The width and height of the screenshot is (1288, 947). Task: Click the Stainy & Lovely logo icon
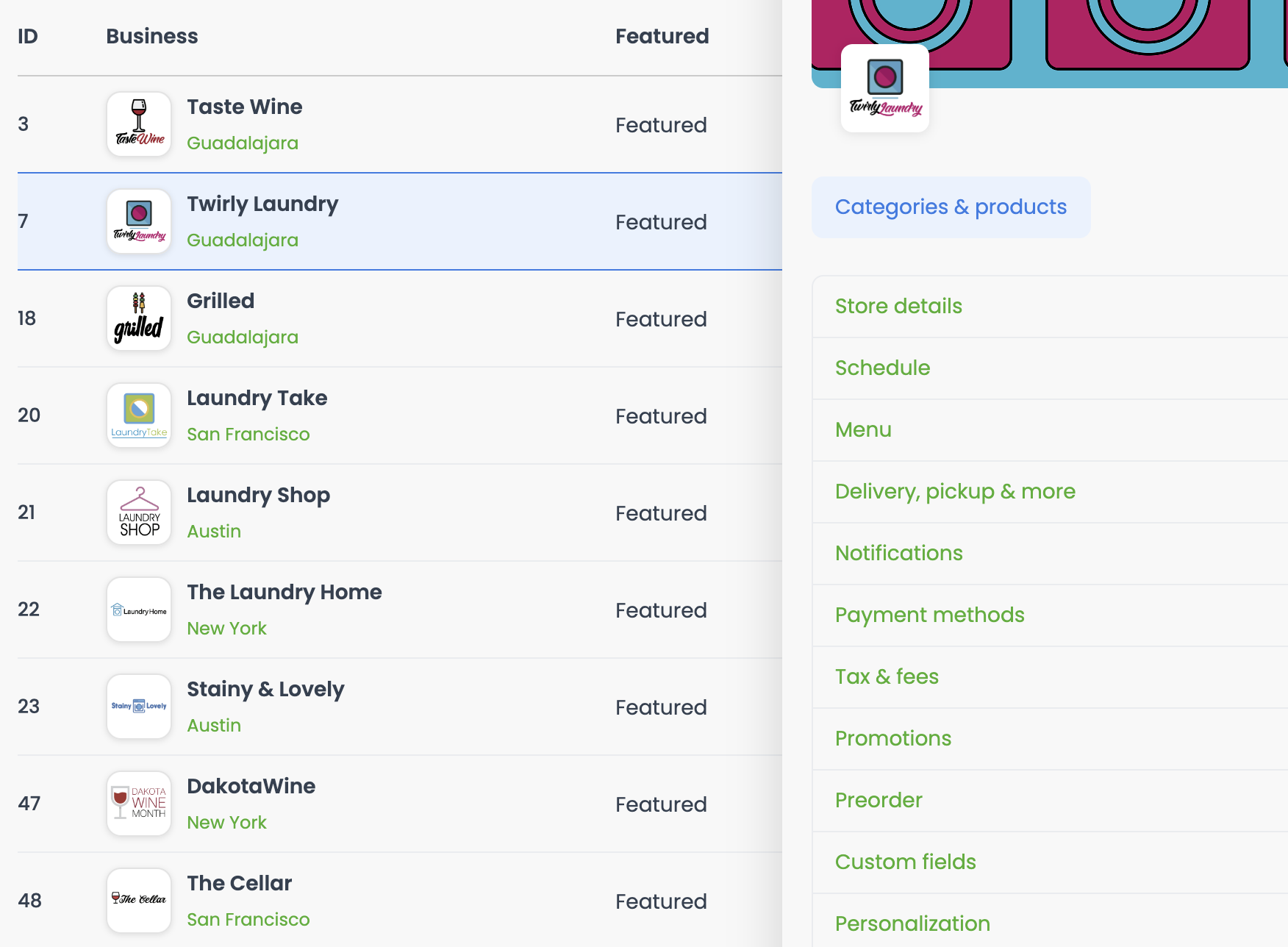tap(139, 707)
